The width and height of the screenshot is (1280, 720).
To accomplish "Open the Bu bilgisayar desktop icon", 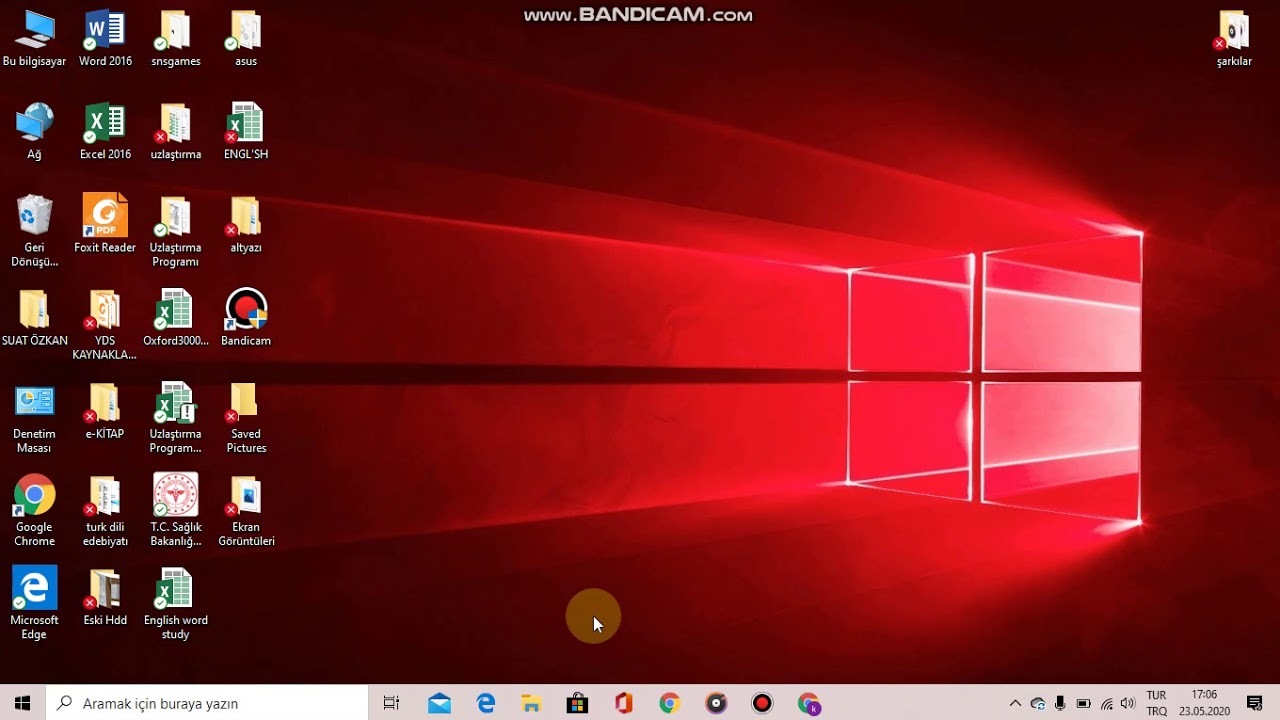I will click(34, 39).
